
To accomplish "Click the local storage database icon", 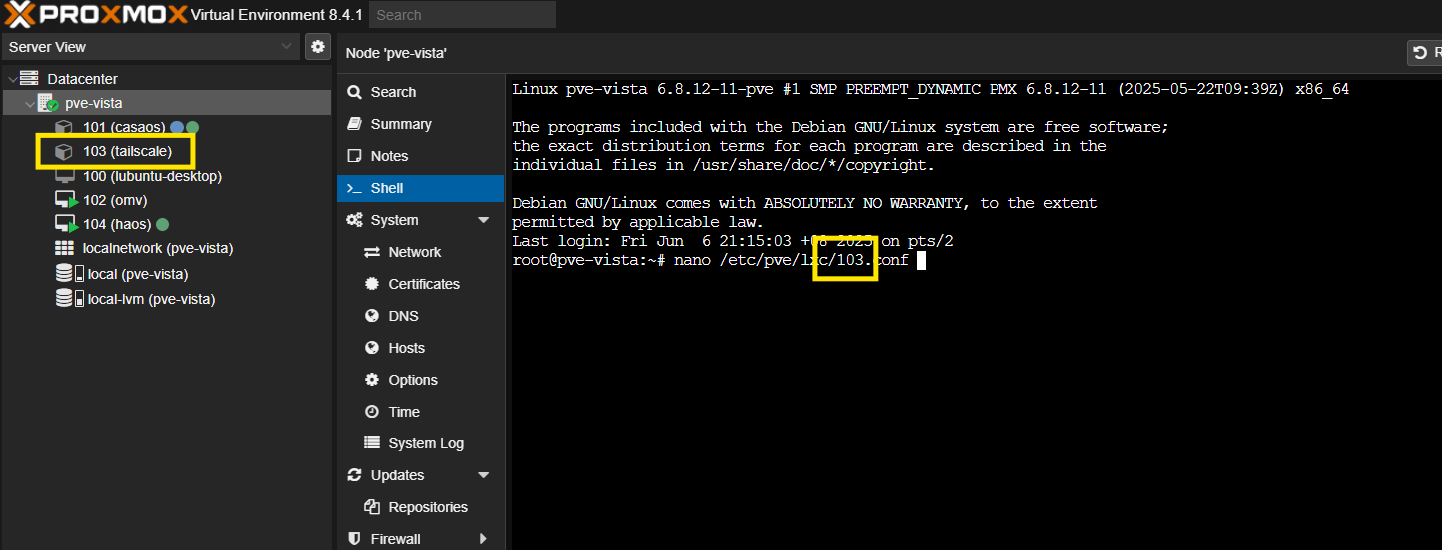I will tap(64, 274).
